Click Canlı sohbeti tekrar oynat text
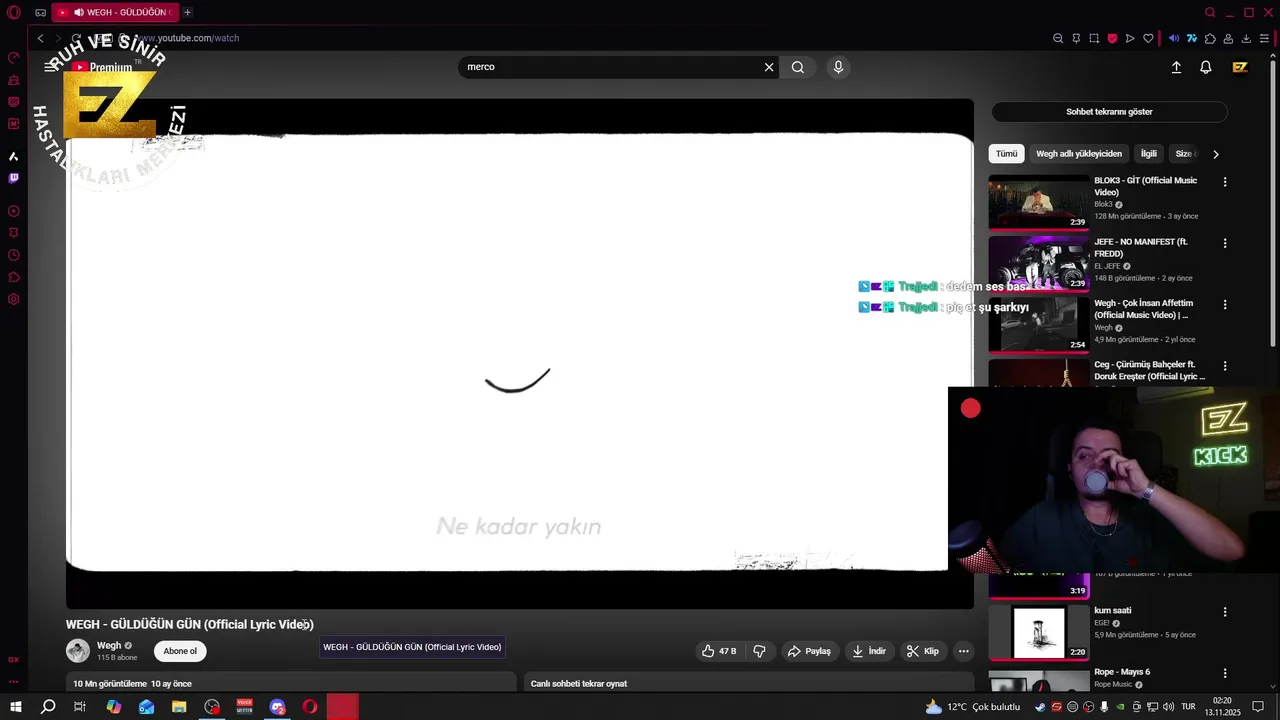The height and width of the screenshot is (720, 1280). (x=579, y=684)
